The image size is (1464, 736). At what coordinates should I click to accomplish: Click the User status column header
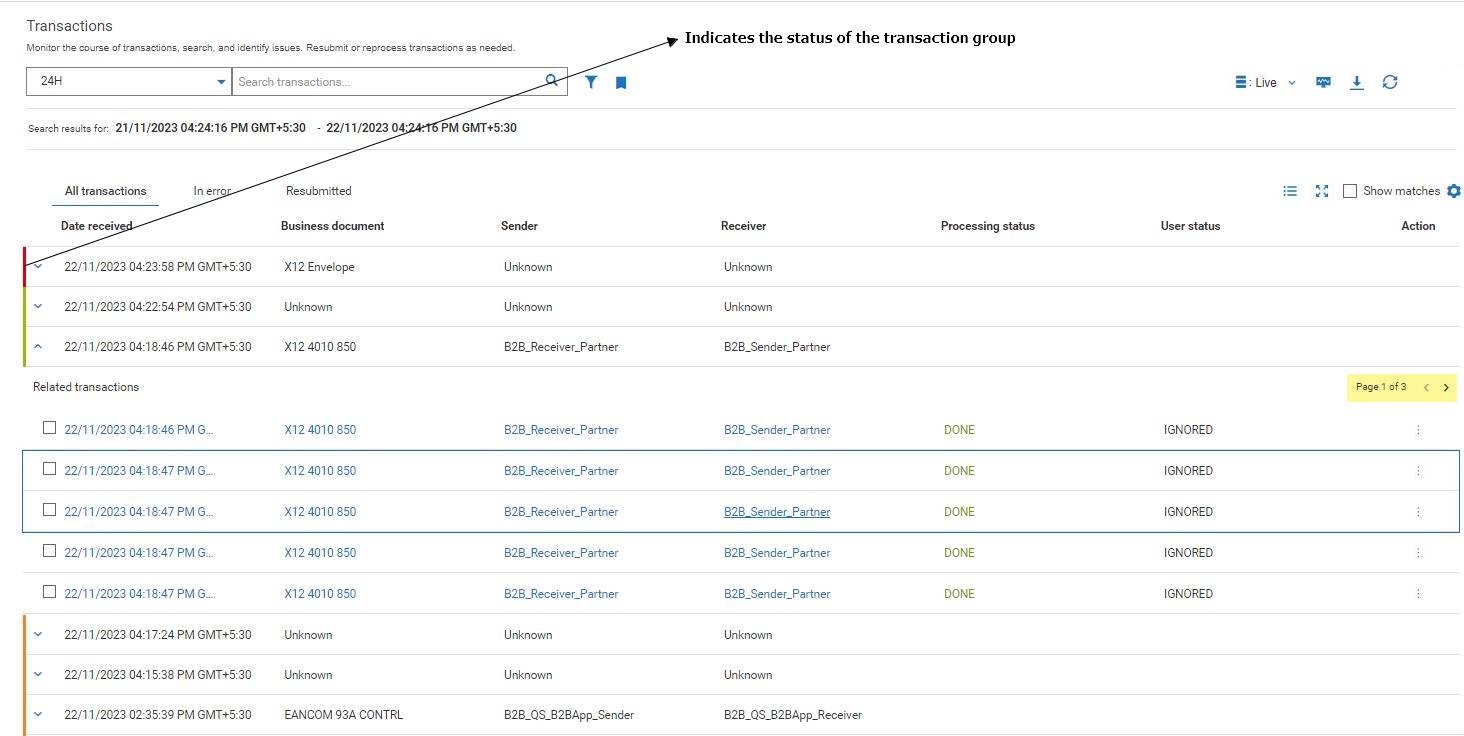[1190, 226]
